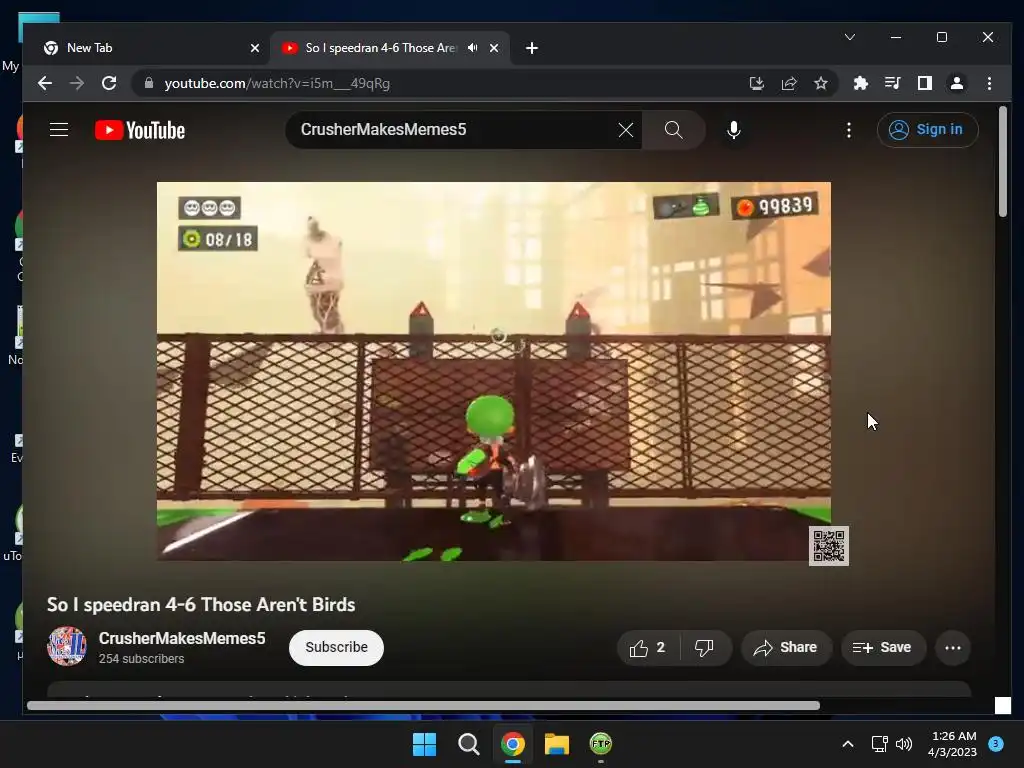Open the FTP app on taskbar
Image resolution: width=1024 pixels, height=768 pixels.
point(601,744)
